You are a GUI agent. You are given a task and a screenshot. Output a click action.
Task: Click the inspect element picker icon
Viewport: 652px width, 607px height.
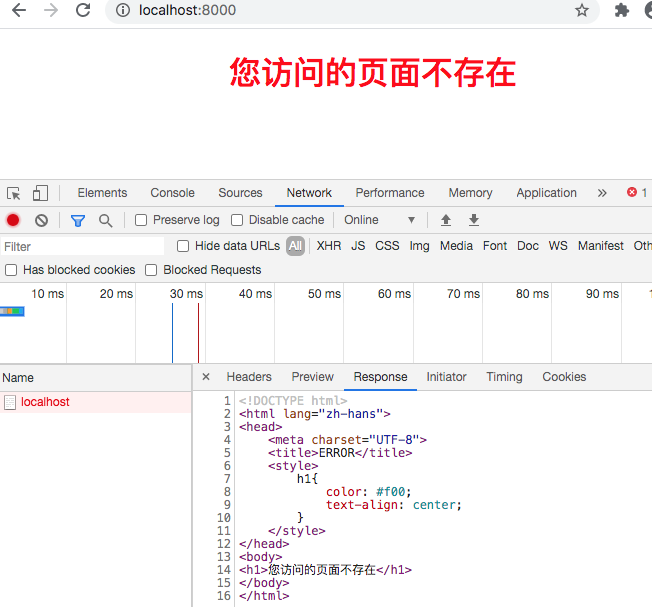14,193
